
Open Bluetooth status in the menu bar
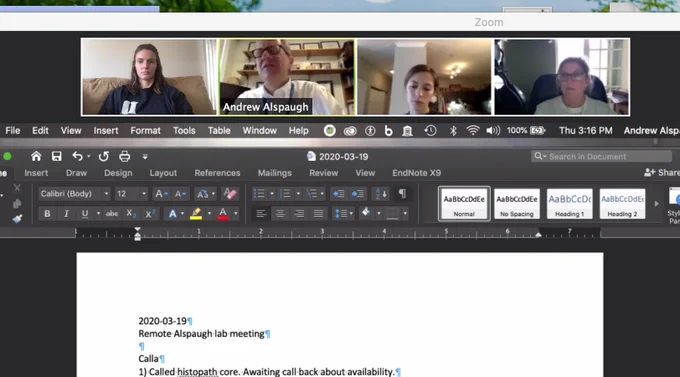pos(453,131)
